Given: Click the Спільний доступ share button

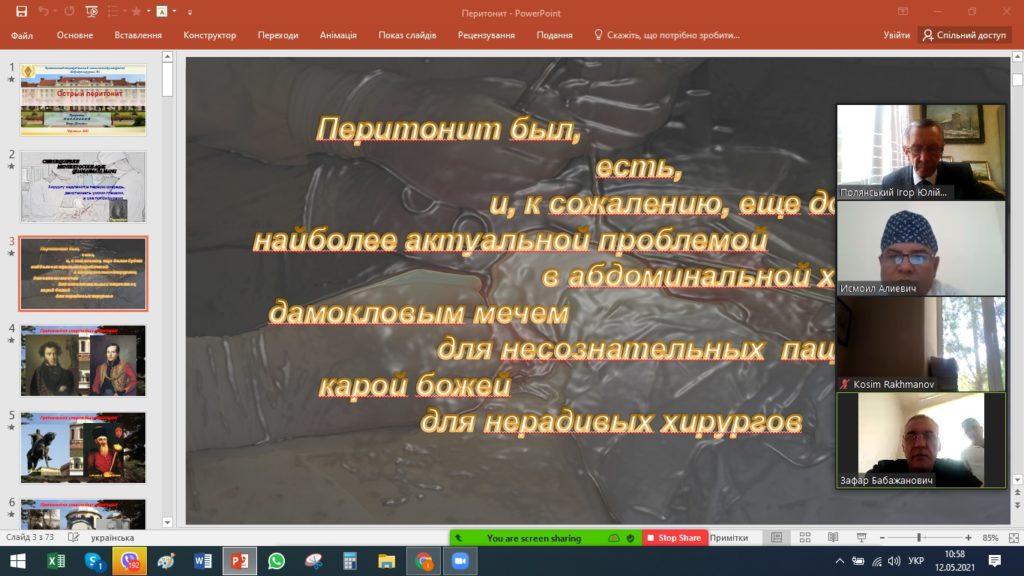Looking at the screenshot, I should pyautogui.click(x=964, y=35).
